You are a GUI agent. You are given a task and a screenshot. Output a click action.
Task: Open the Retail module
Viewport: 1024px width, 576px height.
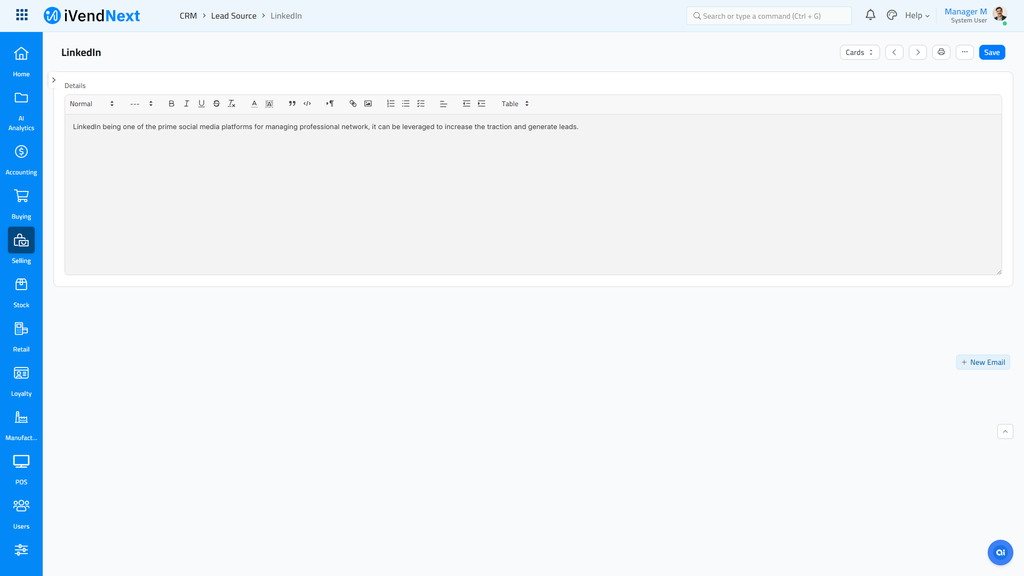pyautogui.click(x=21, y=336)
